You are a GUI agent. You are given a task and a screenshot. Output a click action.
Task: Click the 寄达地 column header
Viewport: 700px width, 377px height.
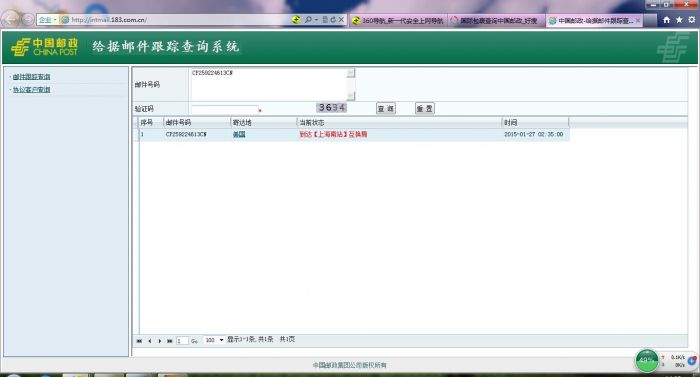(x=264, y=122)
